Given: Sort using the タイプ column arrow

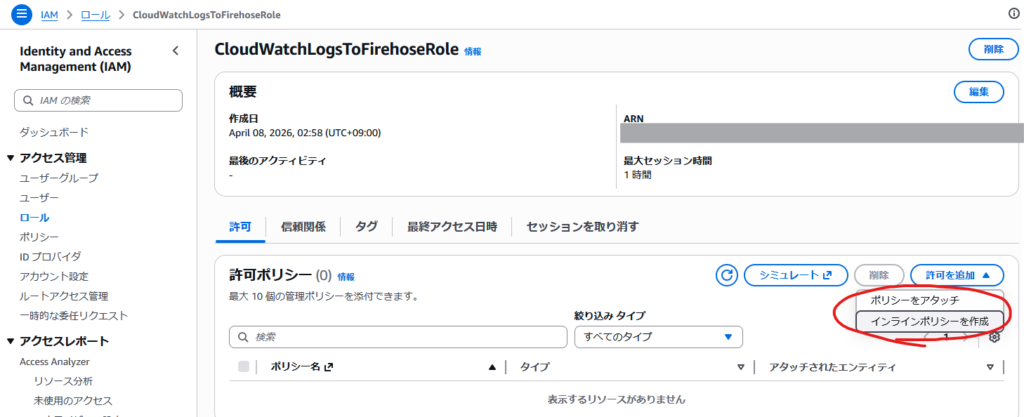Looking at the screenshot, I should point(740,367).
